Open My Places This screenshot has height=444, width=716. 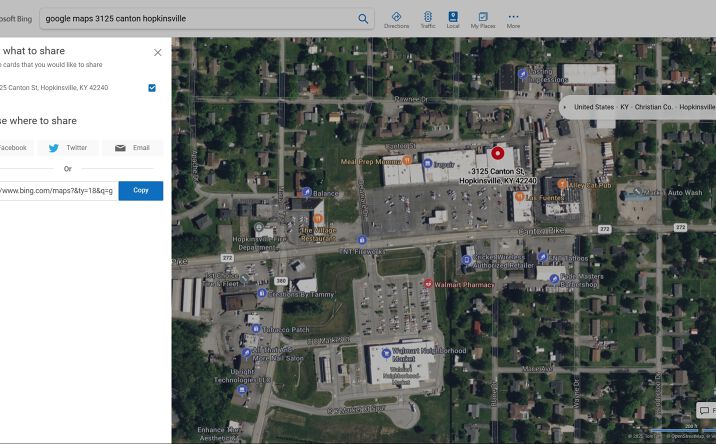click(483, 20)
